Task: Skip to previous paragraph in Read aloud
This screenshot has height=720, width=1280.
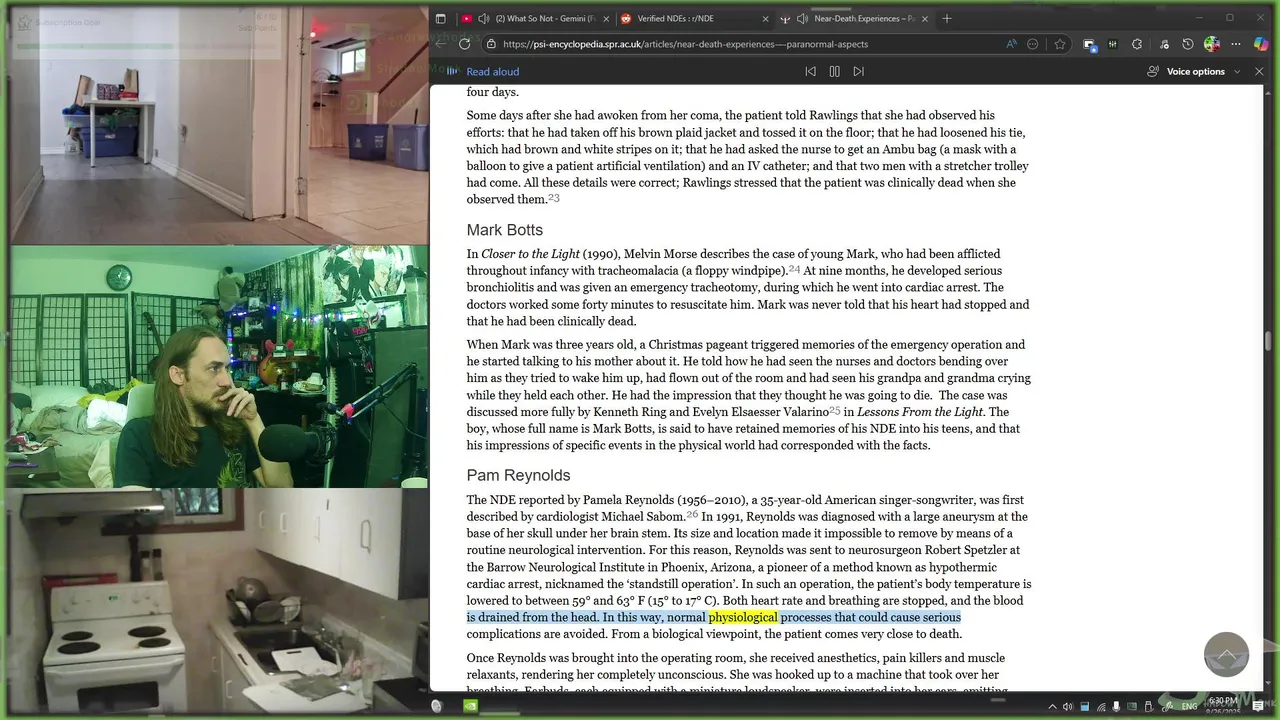Action: tap(811, 72)
